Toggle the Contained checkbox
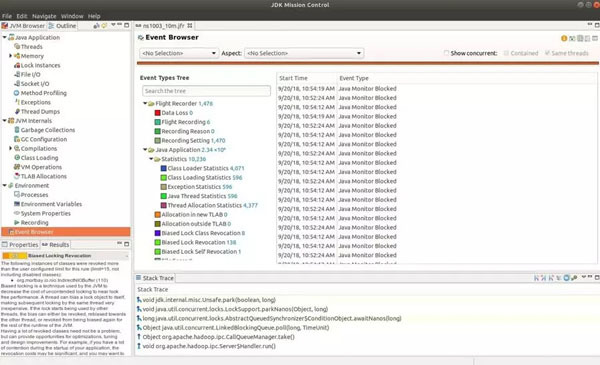This screenshot has width=600, height=365. pyautogui.click(x=506, y=53)
